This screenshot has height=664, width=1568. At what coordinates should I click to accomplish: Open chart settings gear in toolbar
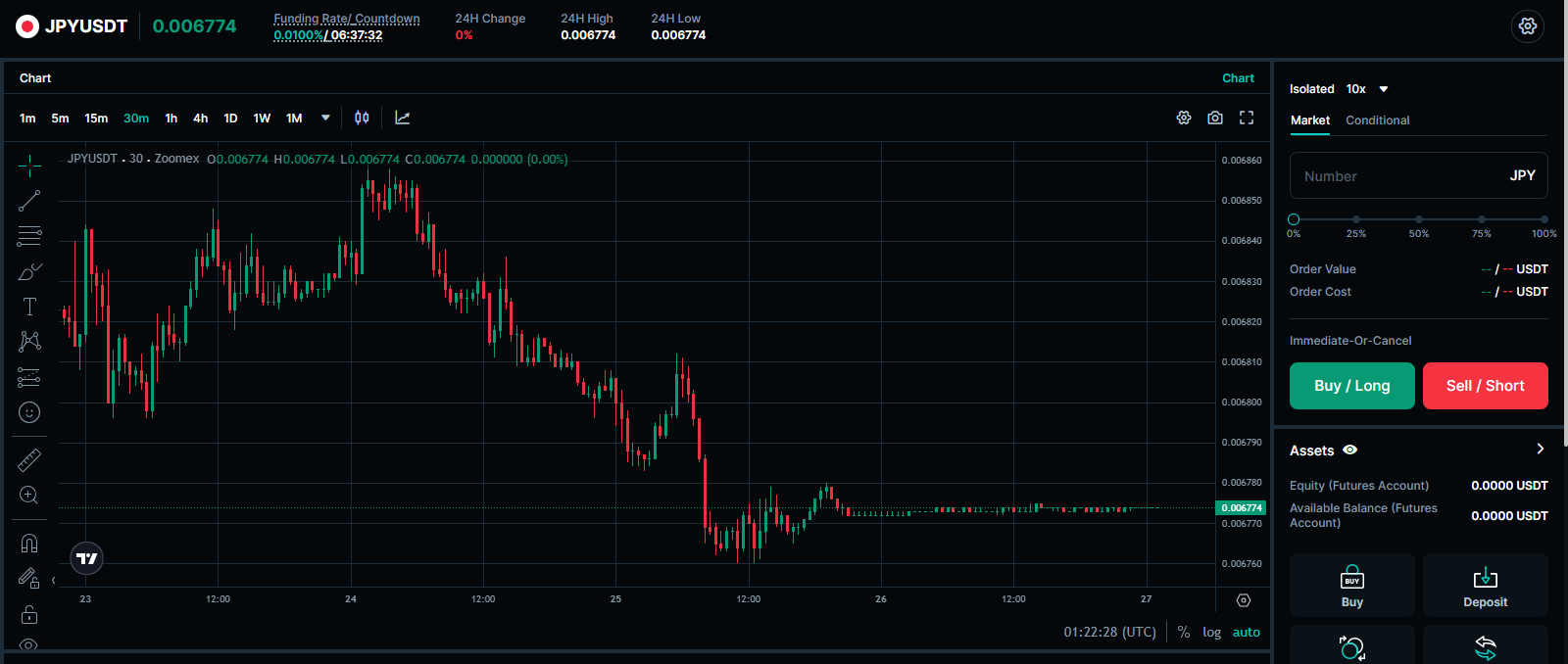(x=1184, y=118)
